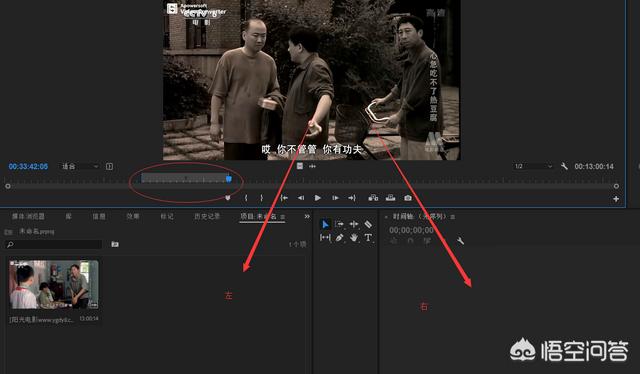Open the 时间轴 panel menu
The image size is (640, 374).
(453, 217)
